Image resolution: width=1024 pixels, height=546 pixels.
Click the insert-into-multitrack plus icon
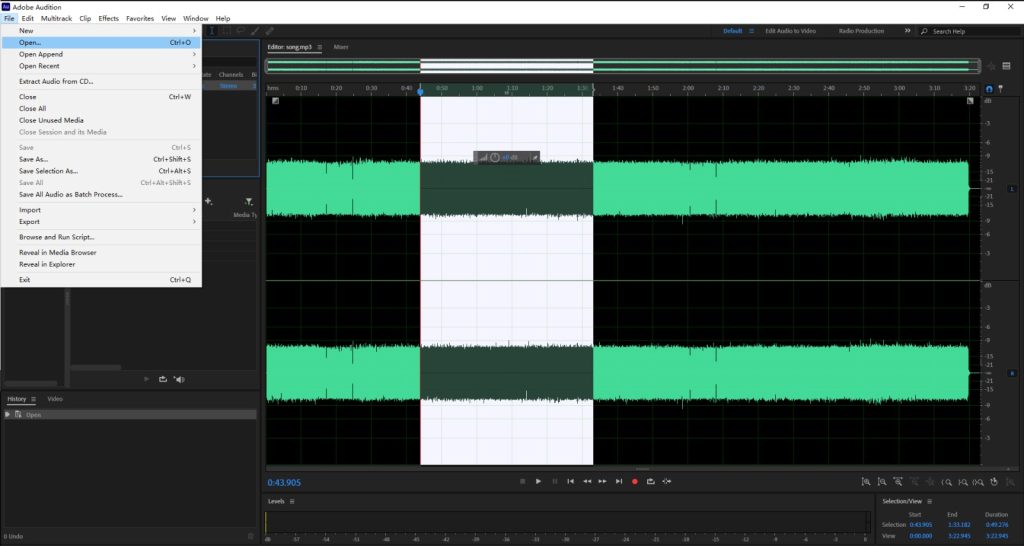208,201
